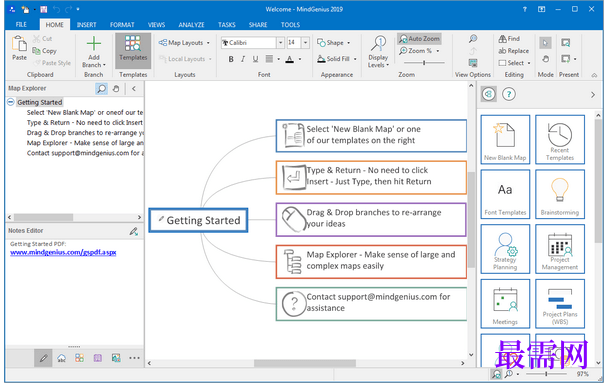
Task: Select the pointer Mode tool
Action: pyautogui.click(x=545, y=43)
